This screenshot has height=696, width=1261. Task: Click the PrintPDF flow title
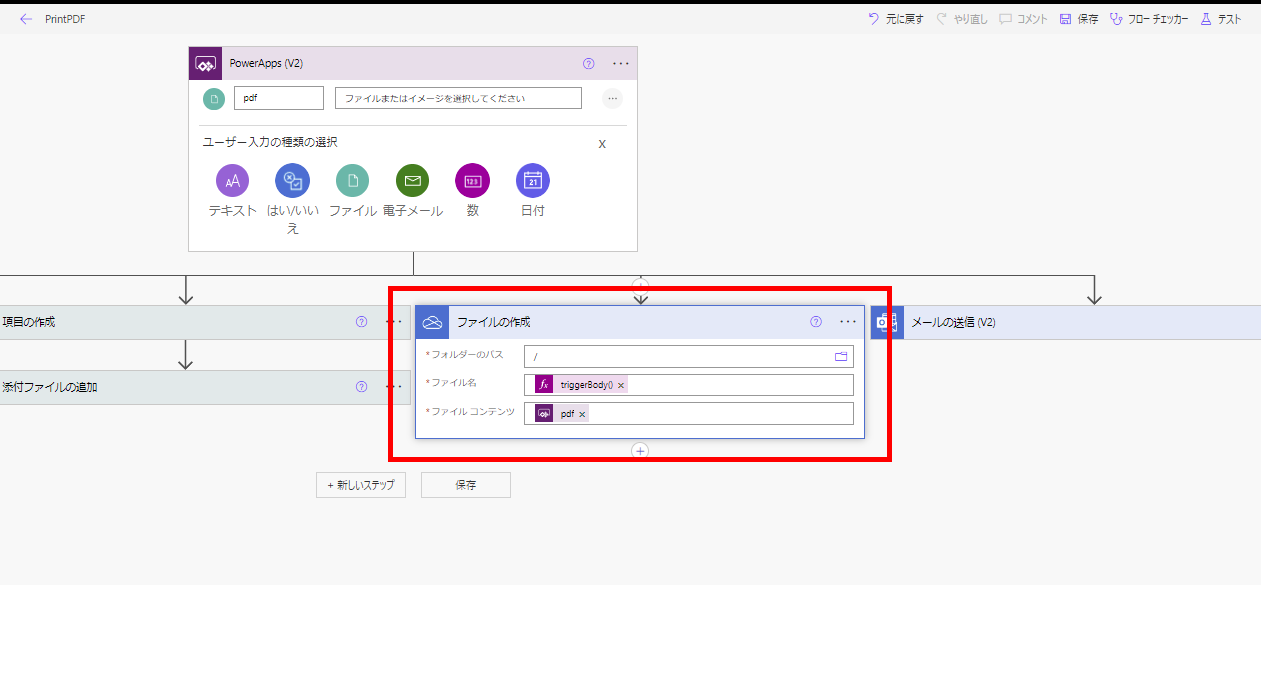click(65, 19)
